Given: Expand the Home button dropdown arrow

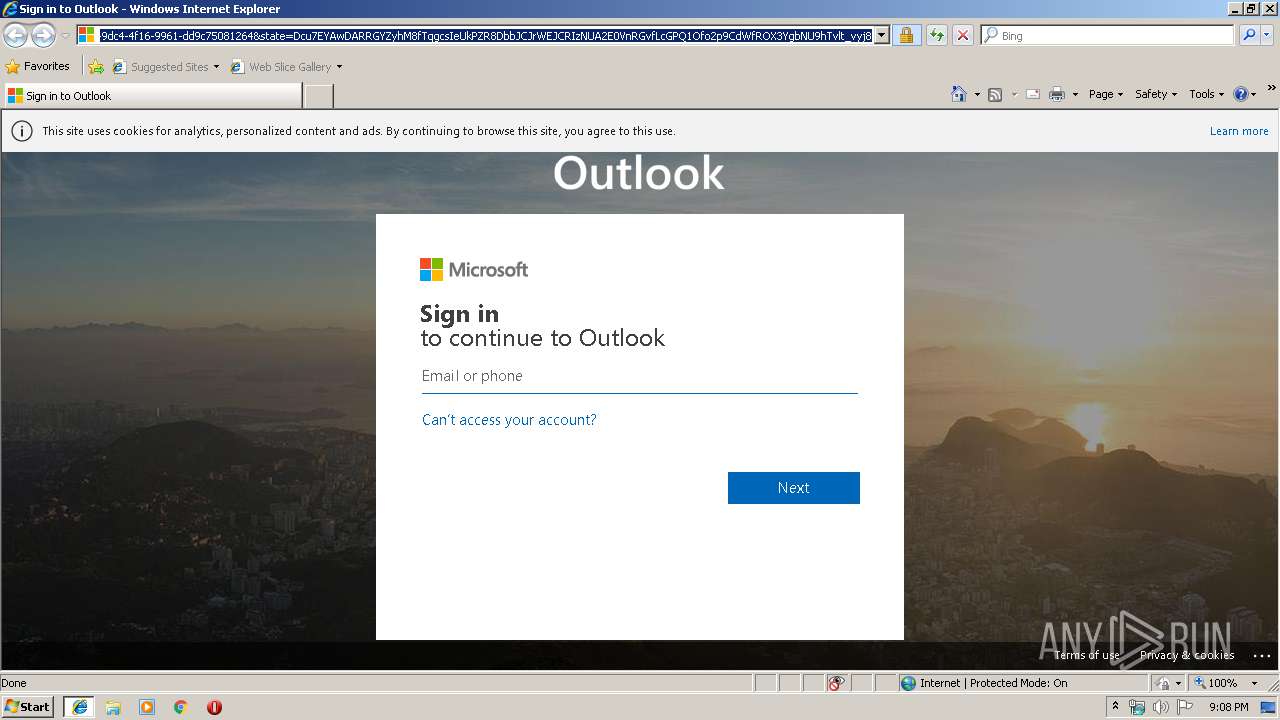Looking at the screenshot, I should coord(977,95).
